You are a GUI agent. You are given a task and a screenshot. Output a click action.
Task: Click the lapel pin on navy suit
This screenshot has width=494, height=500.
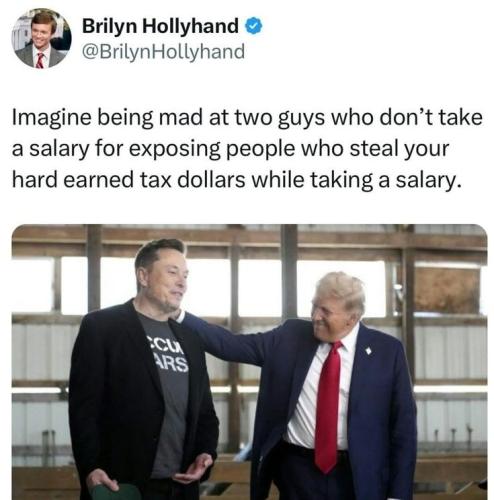pos(368,351)
